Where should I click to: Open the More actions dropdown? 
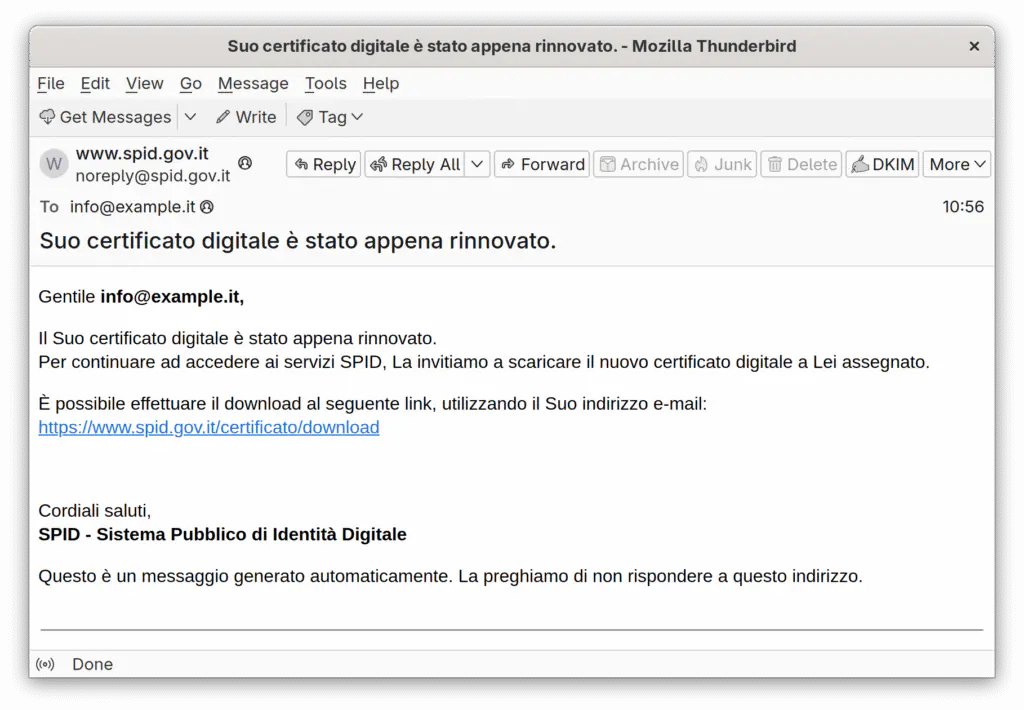(x=957, y=164)
